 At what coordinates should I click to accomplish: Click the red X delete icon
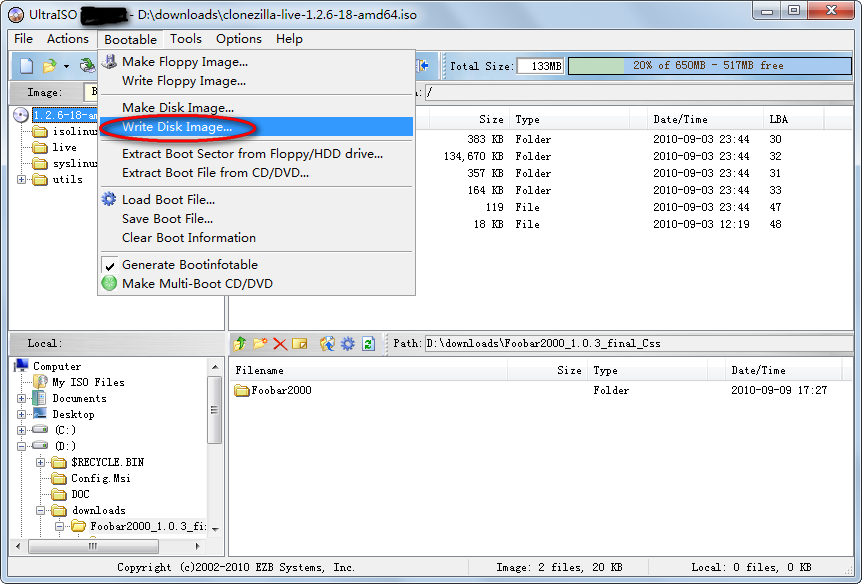[x=280, y=344]
